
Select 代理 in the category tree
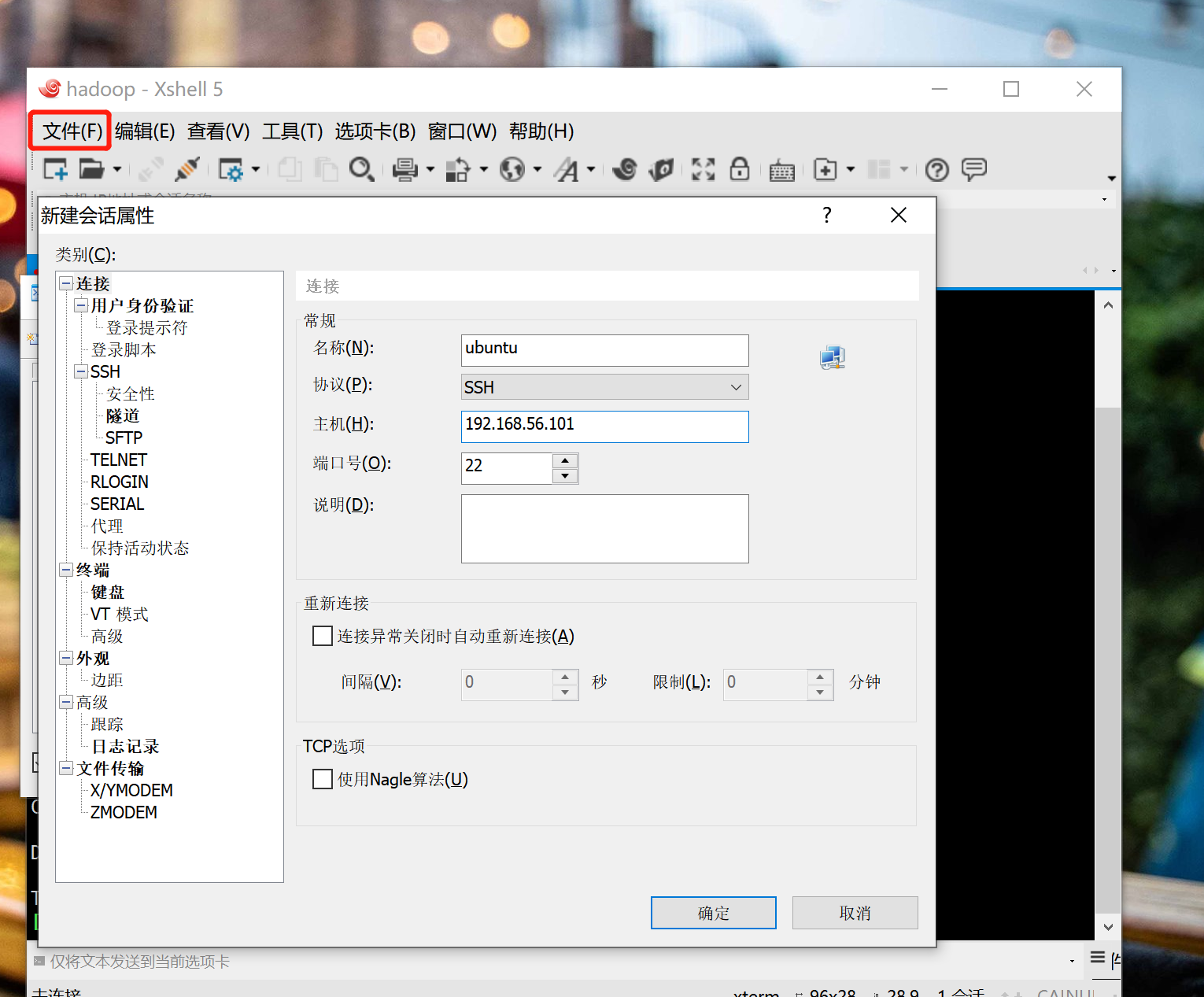pos(107,526)
